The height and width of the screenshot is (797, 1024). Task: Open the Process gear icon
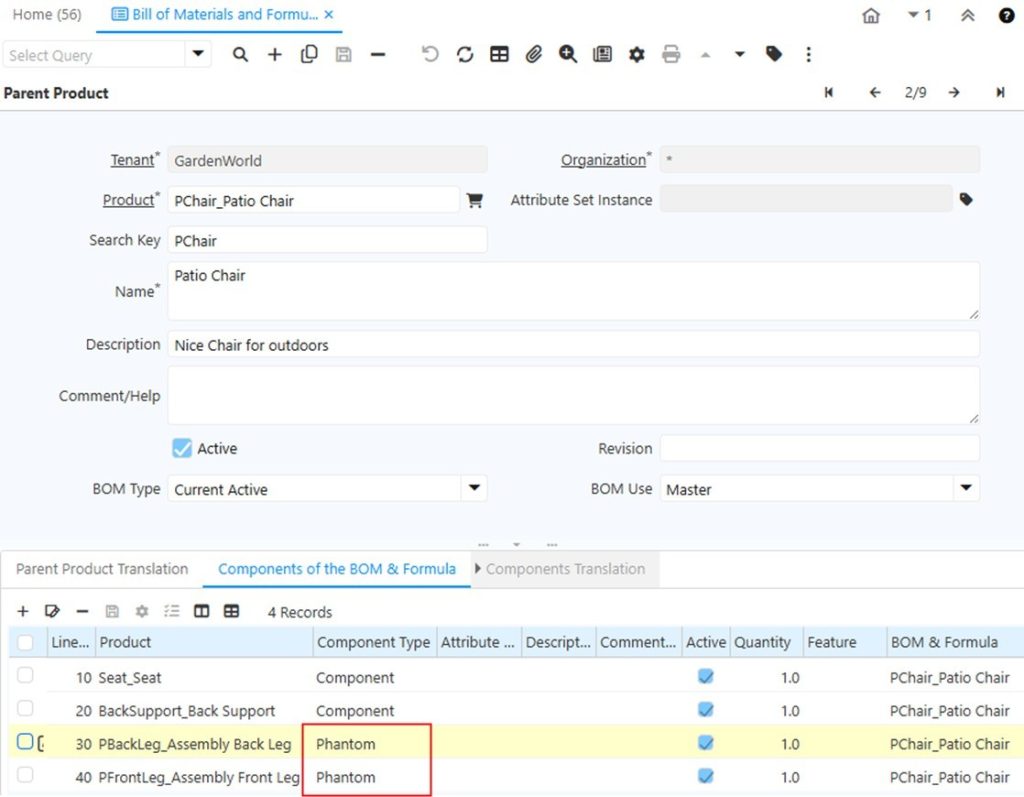coord(636,55)
